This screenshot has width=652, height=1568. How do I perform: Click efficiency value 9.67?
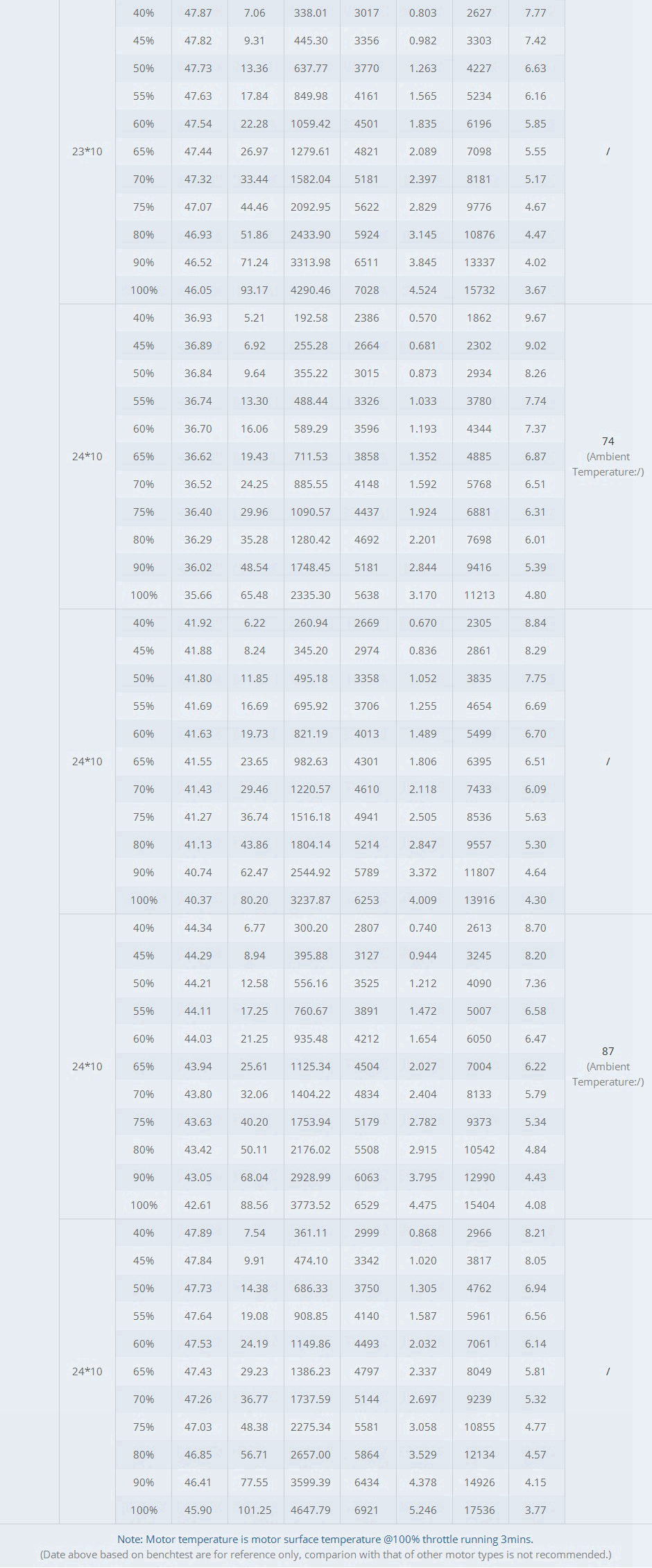coord(535,317)
